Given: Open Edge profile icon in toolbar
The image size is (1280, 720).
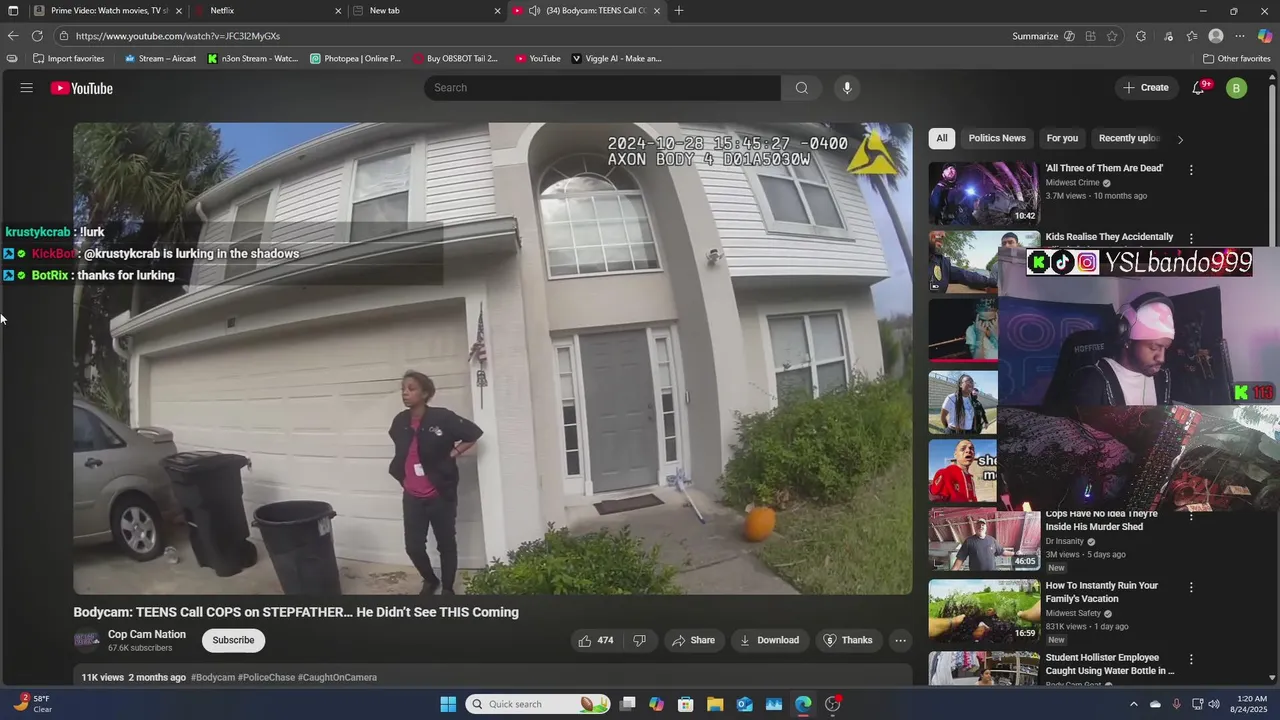Looking at the screenshot, I should point(1216,36).
